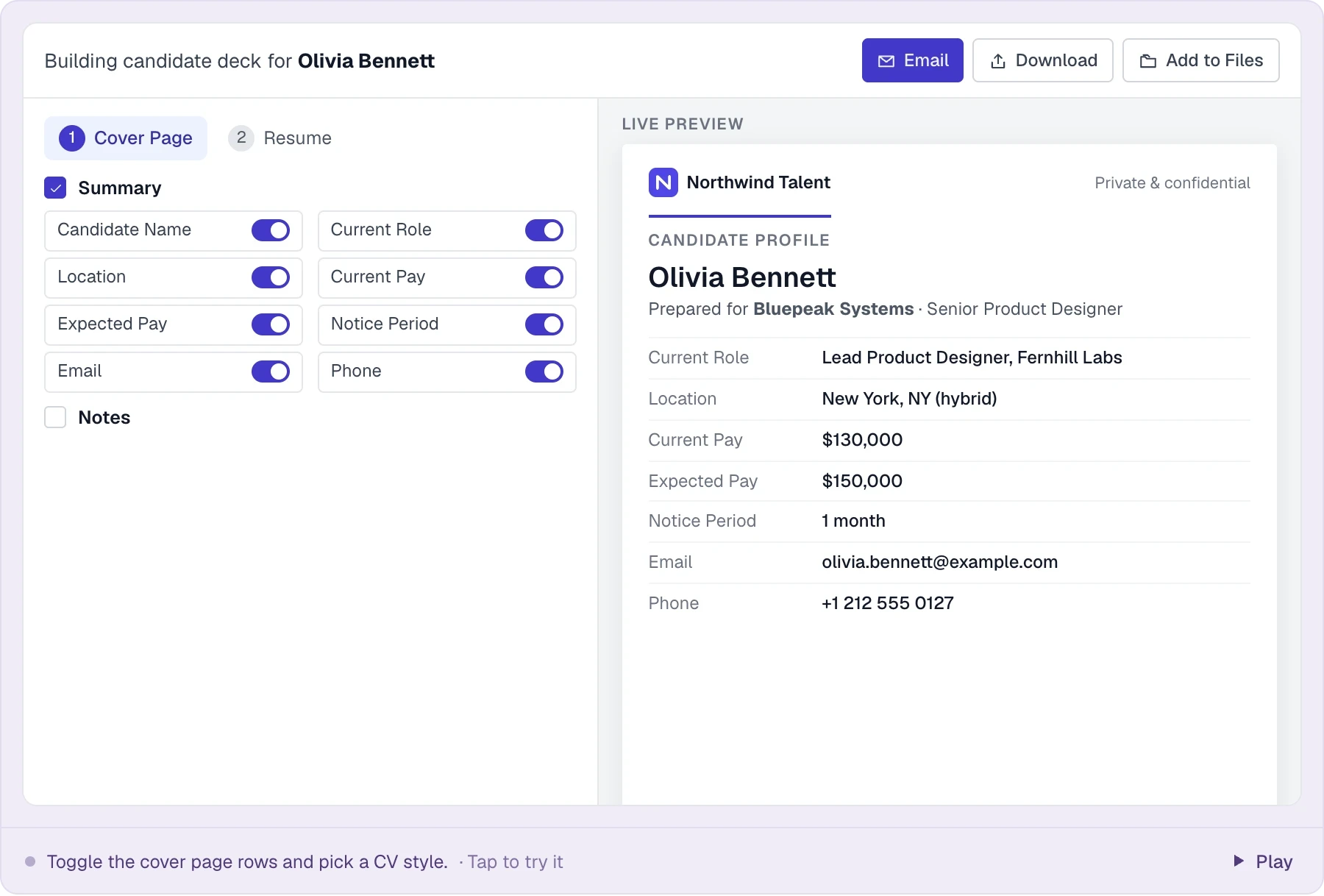The image size is (1324, 896).
Task: Click New York, NY (hybrid) value
Action: tap(909, 399)
